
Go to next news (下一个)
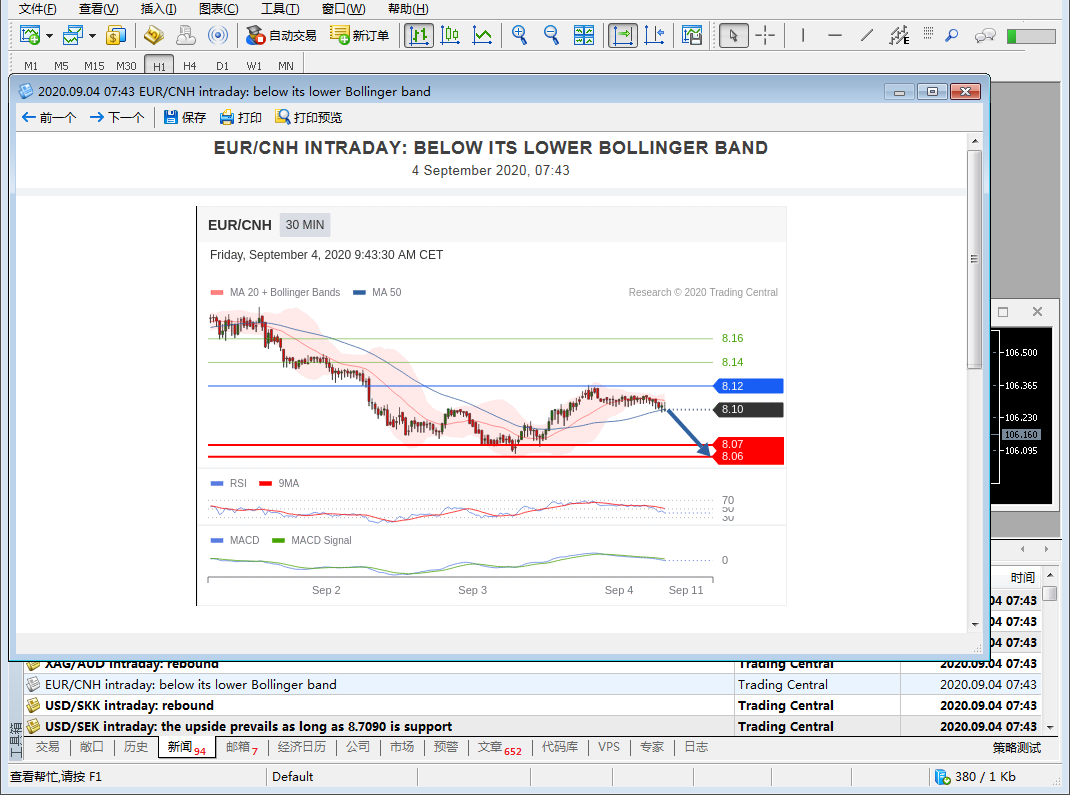pos(117,117)
